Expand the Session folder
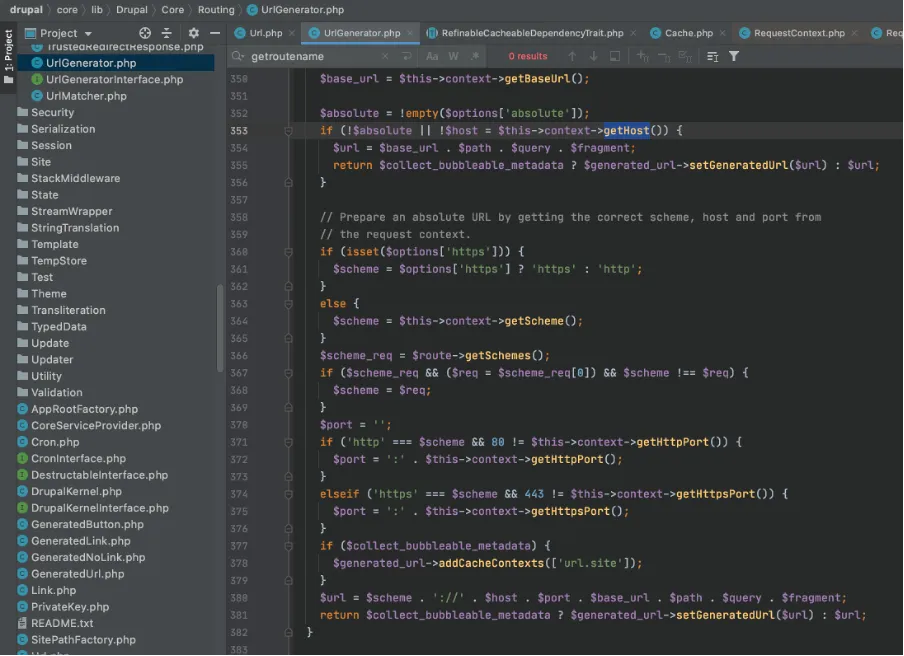 click(x=44, y=145)
